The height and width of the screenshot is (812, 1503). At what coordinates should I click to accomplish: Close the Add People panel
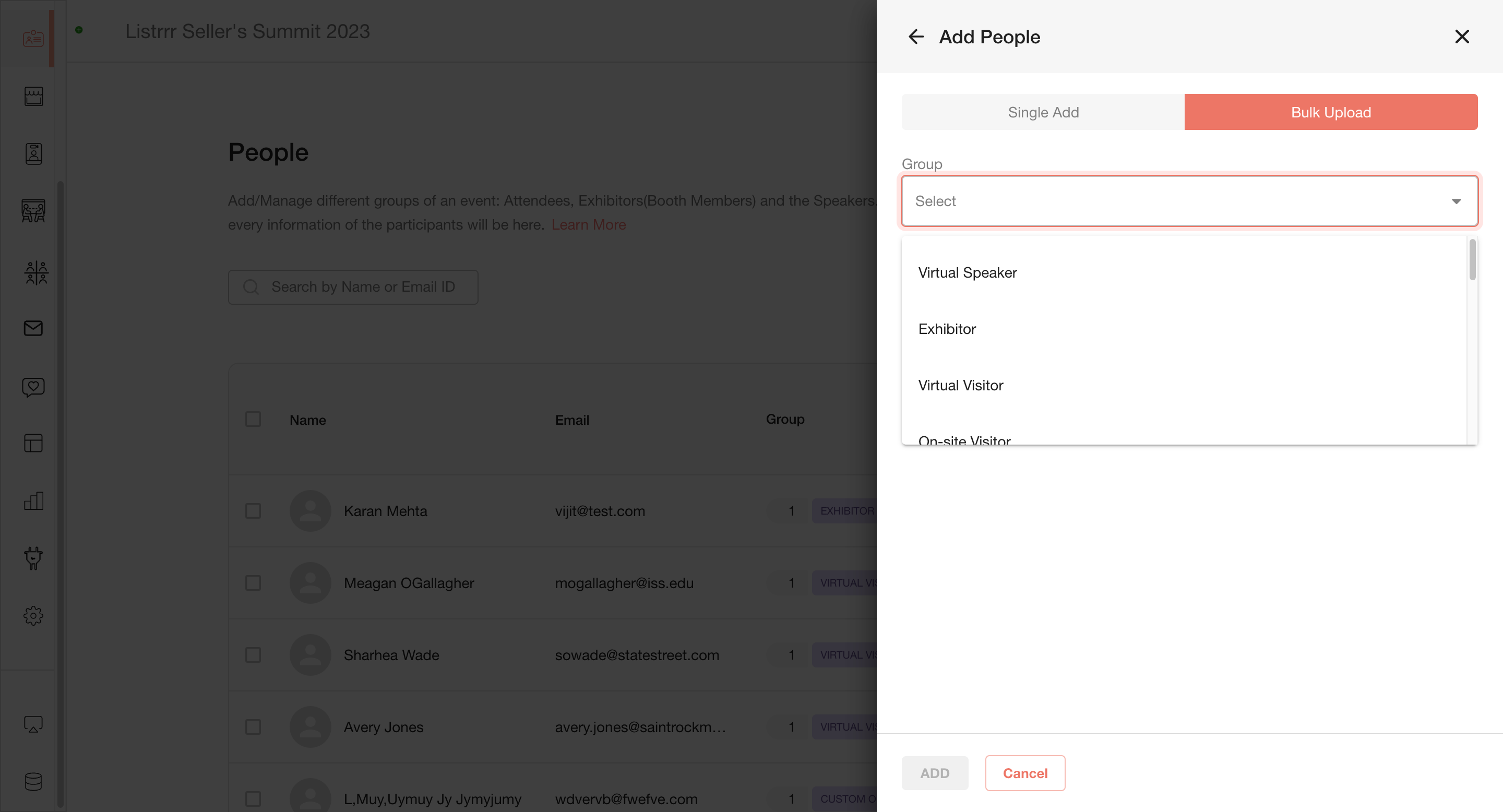(1462, 37)
